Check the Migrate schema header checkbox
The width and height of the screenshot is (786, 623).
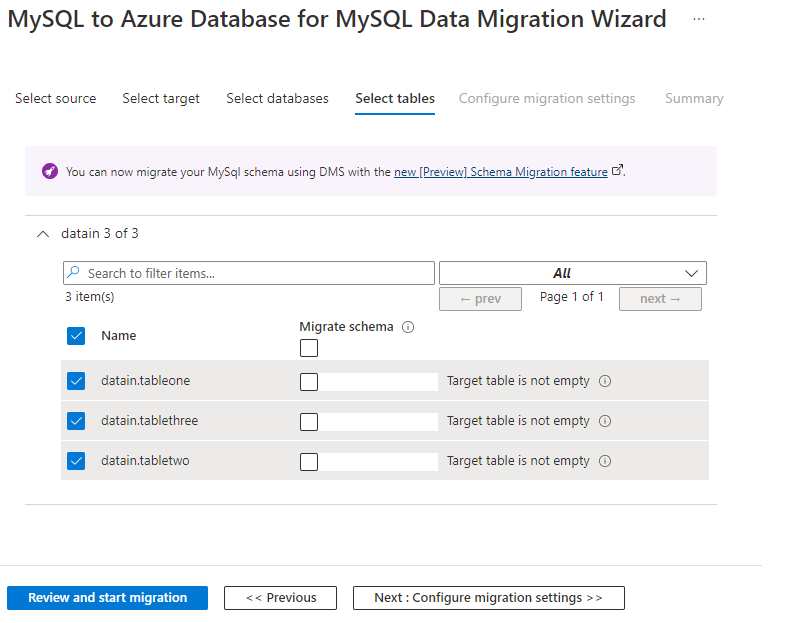(309, 348)
